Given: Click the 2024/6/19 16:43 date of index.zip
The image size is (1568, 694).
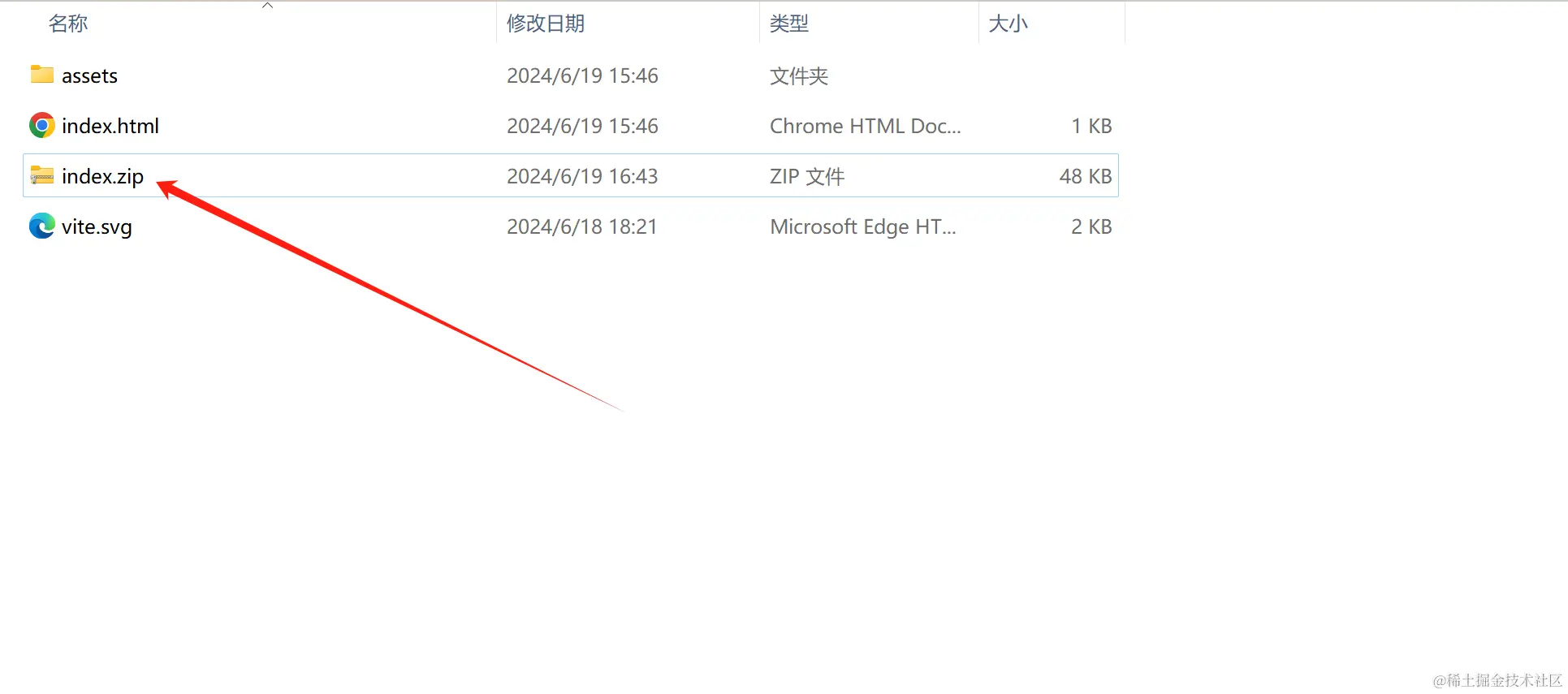Looking at the screenshot, I should [582, 176].
